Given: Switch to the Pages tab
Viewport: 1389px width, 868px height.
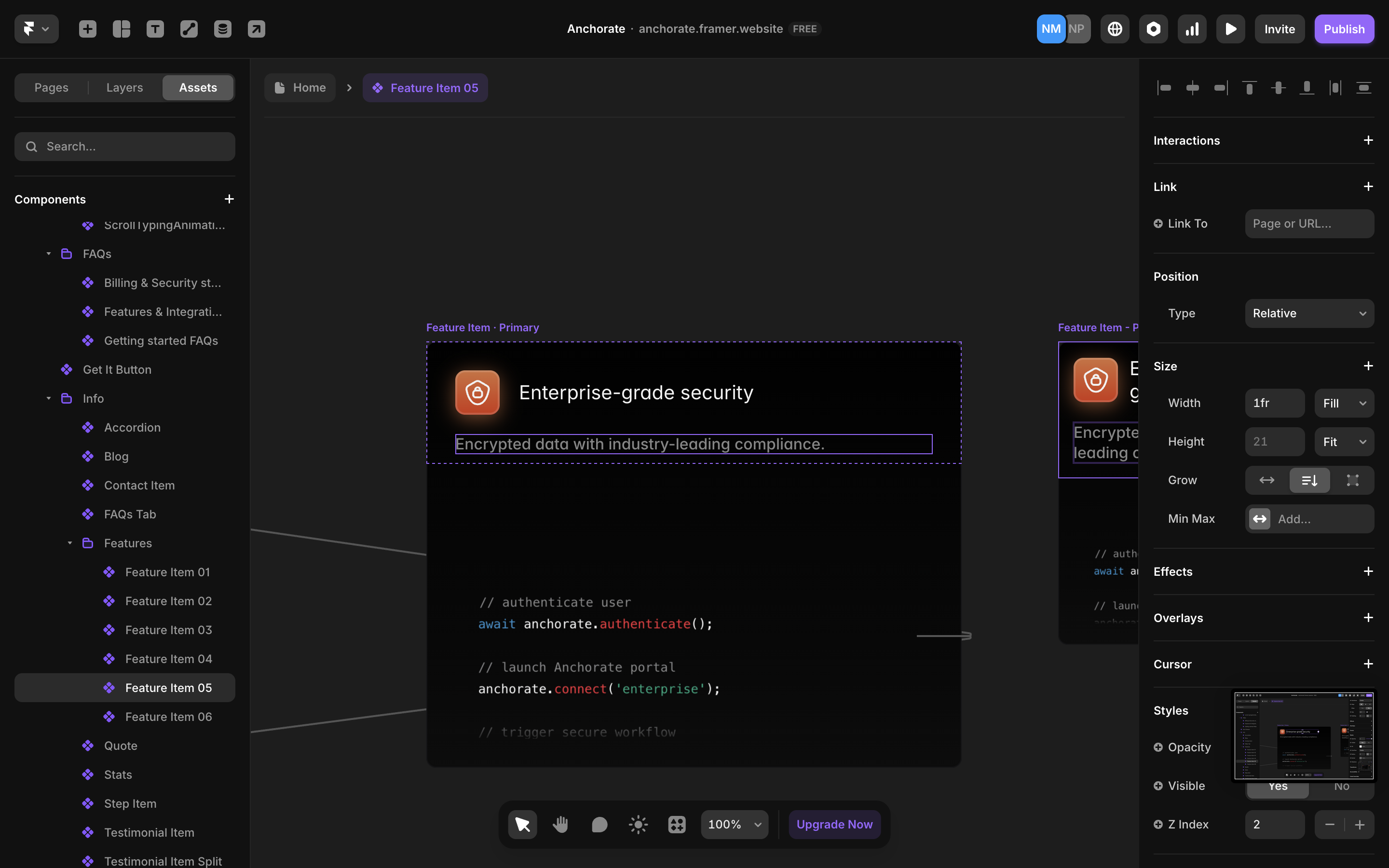Looking at the screenshot, I should coord(51,87).
